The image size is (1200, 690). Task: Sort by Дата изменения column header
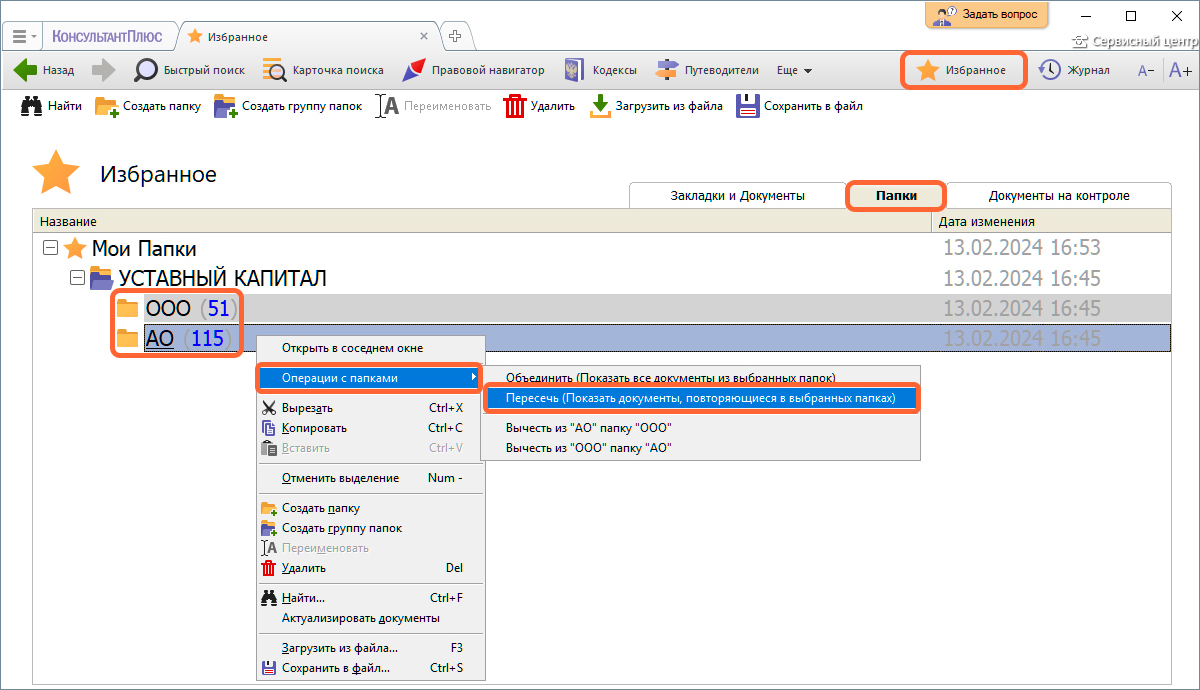pyautogui.click(x=1052, y=221)
